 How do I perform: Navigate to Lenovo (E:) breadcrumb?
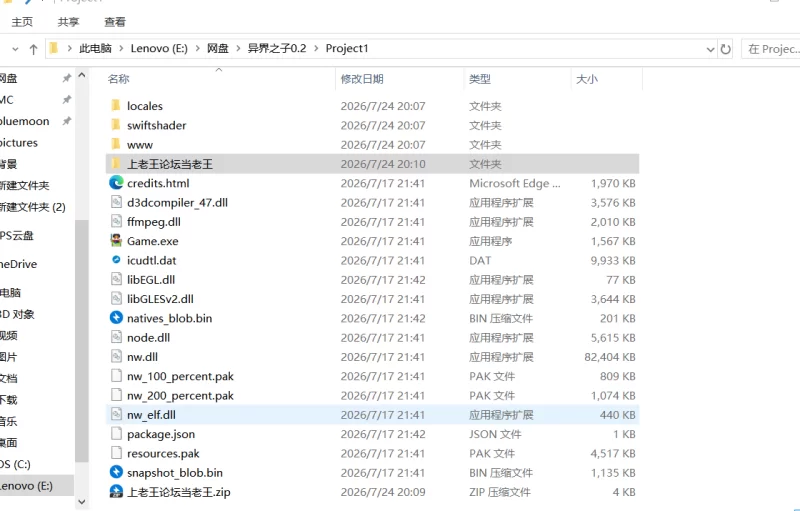(x=159, y=48)
